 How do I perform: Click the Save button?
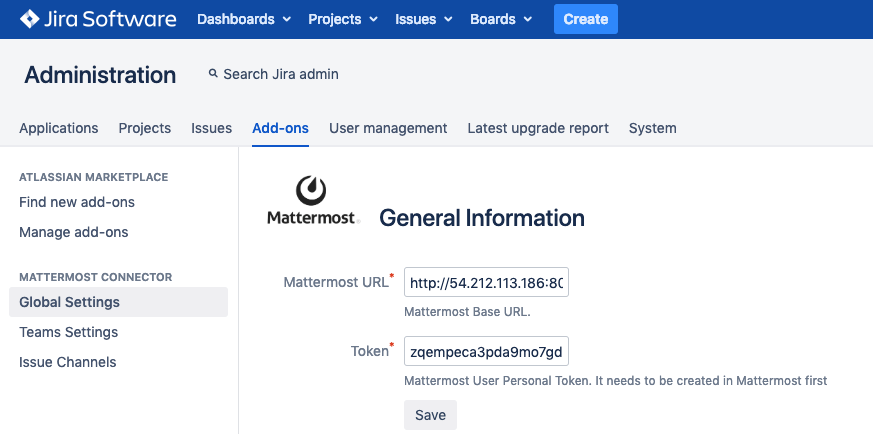click(x=430, y=415)
